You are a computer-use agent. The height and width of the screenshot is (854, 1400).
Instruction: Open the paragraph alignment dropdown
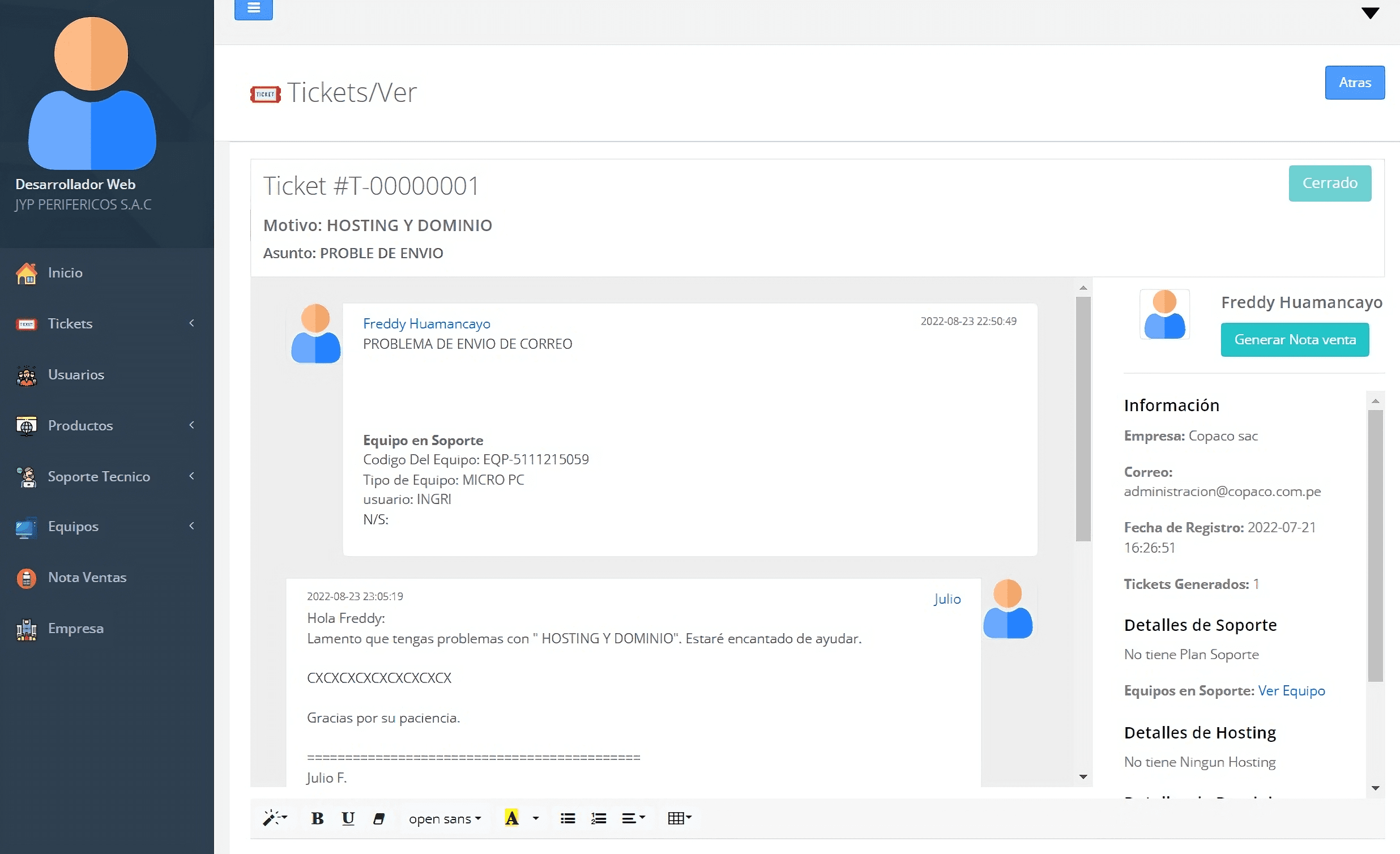[633, 818]
